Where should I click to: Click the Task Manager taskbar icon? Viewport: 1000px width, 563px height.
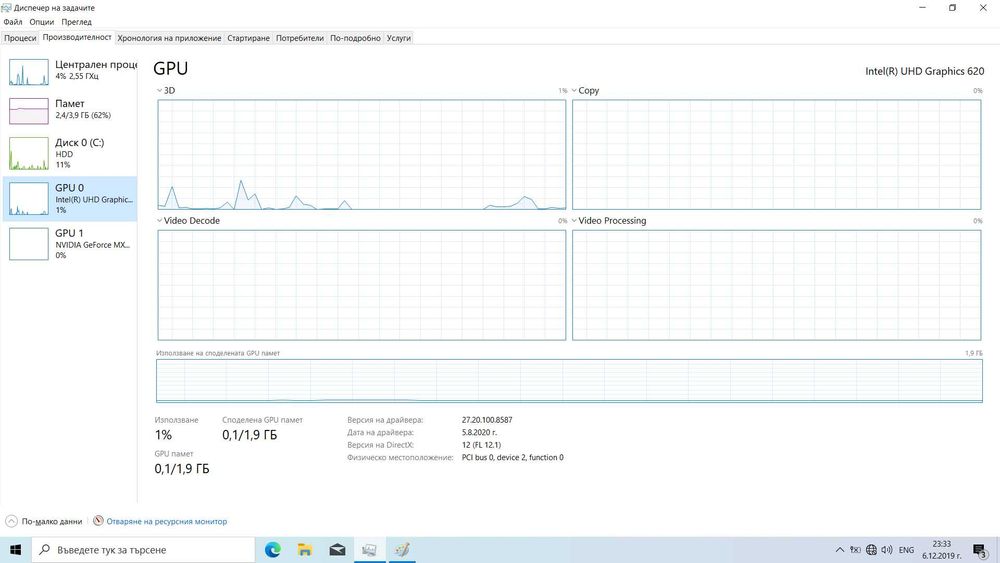pos(369,550)
